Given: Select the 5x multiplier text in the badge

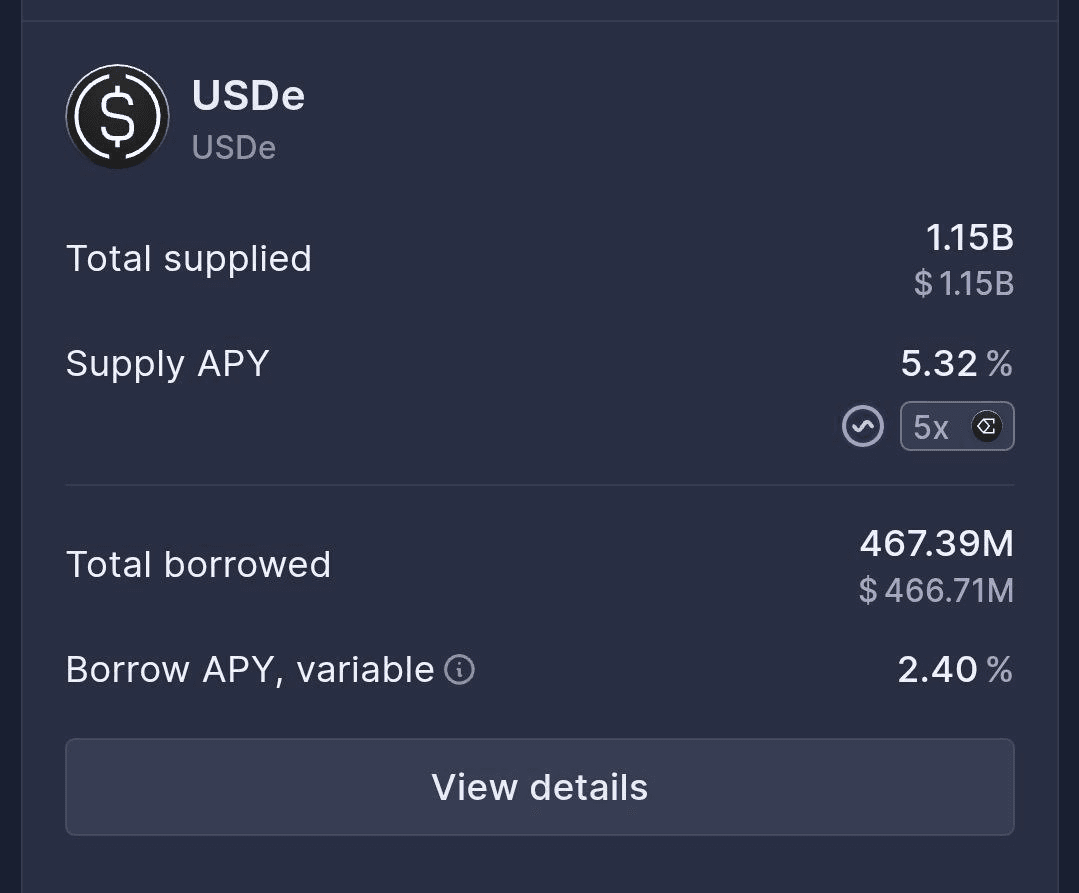Looking at the screenshot, I should [x=931, y=427].
